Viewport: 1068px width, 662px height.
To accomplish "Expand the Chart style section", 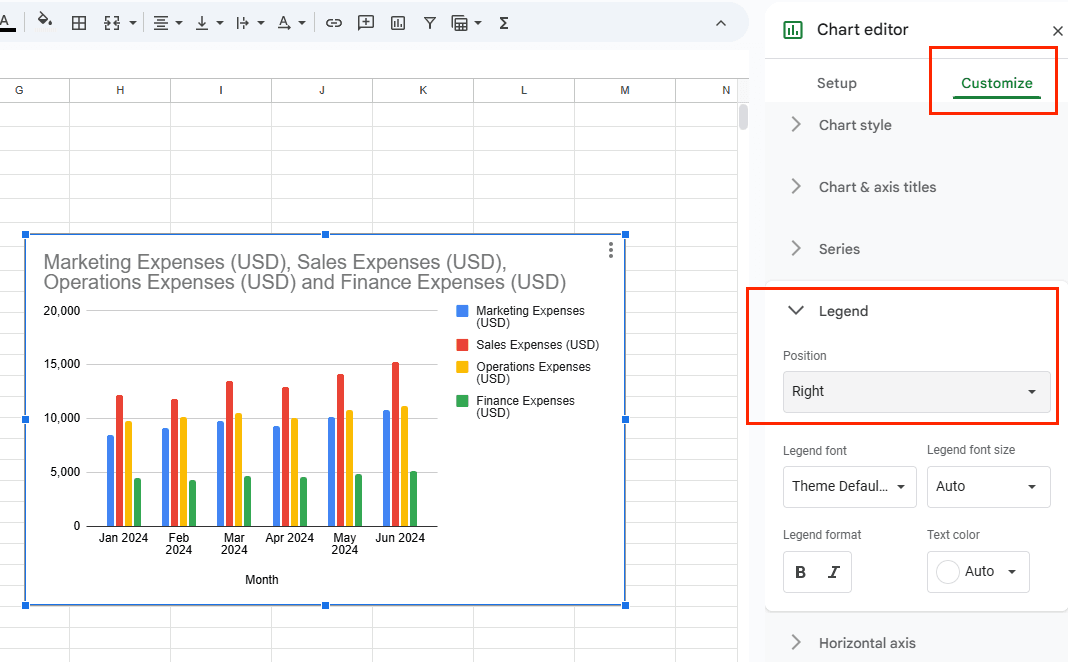I will coord(855,125).
